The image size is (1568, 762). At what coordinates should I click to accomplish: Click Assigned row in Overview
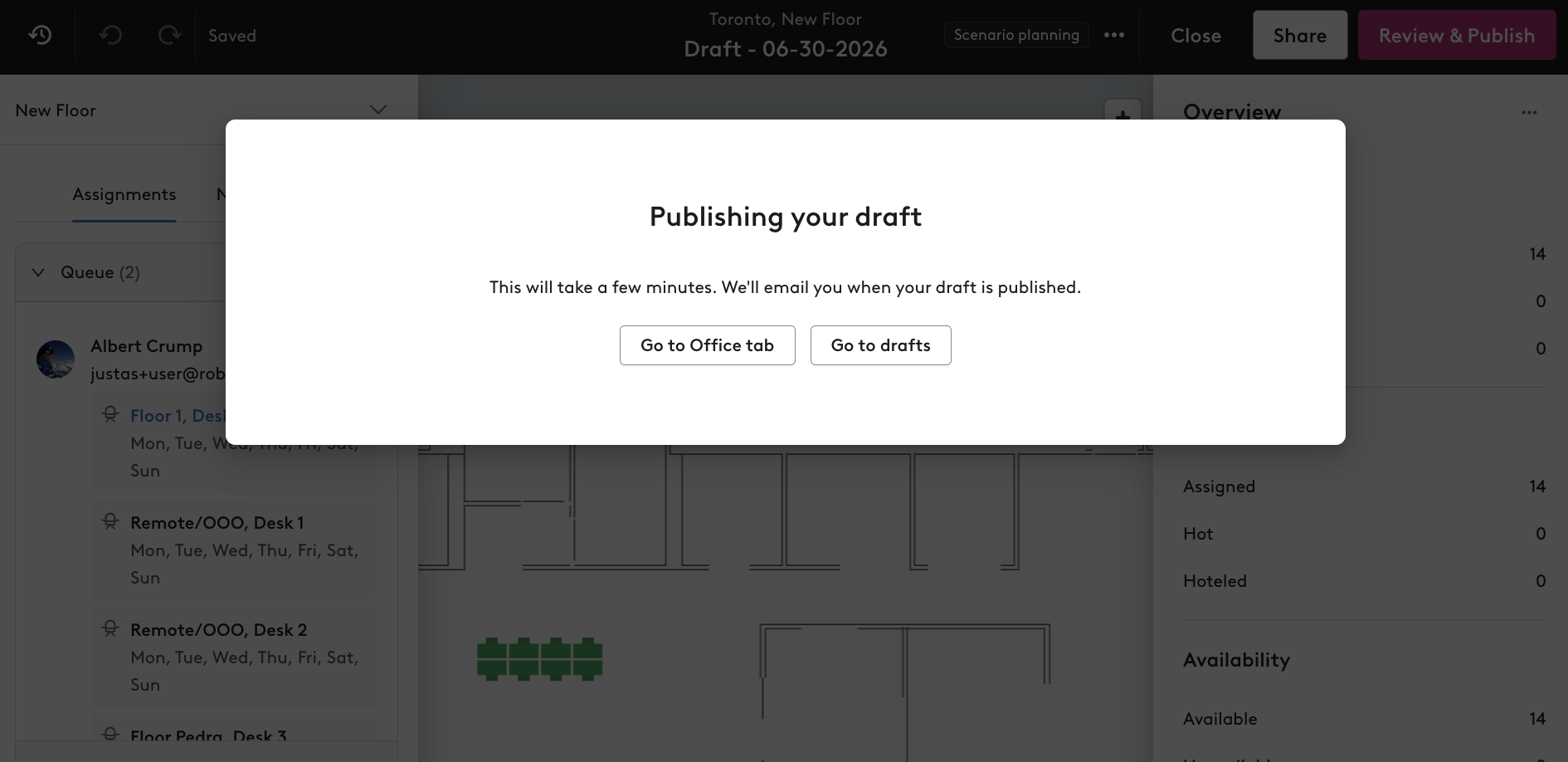(1365, 486)
